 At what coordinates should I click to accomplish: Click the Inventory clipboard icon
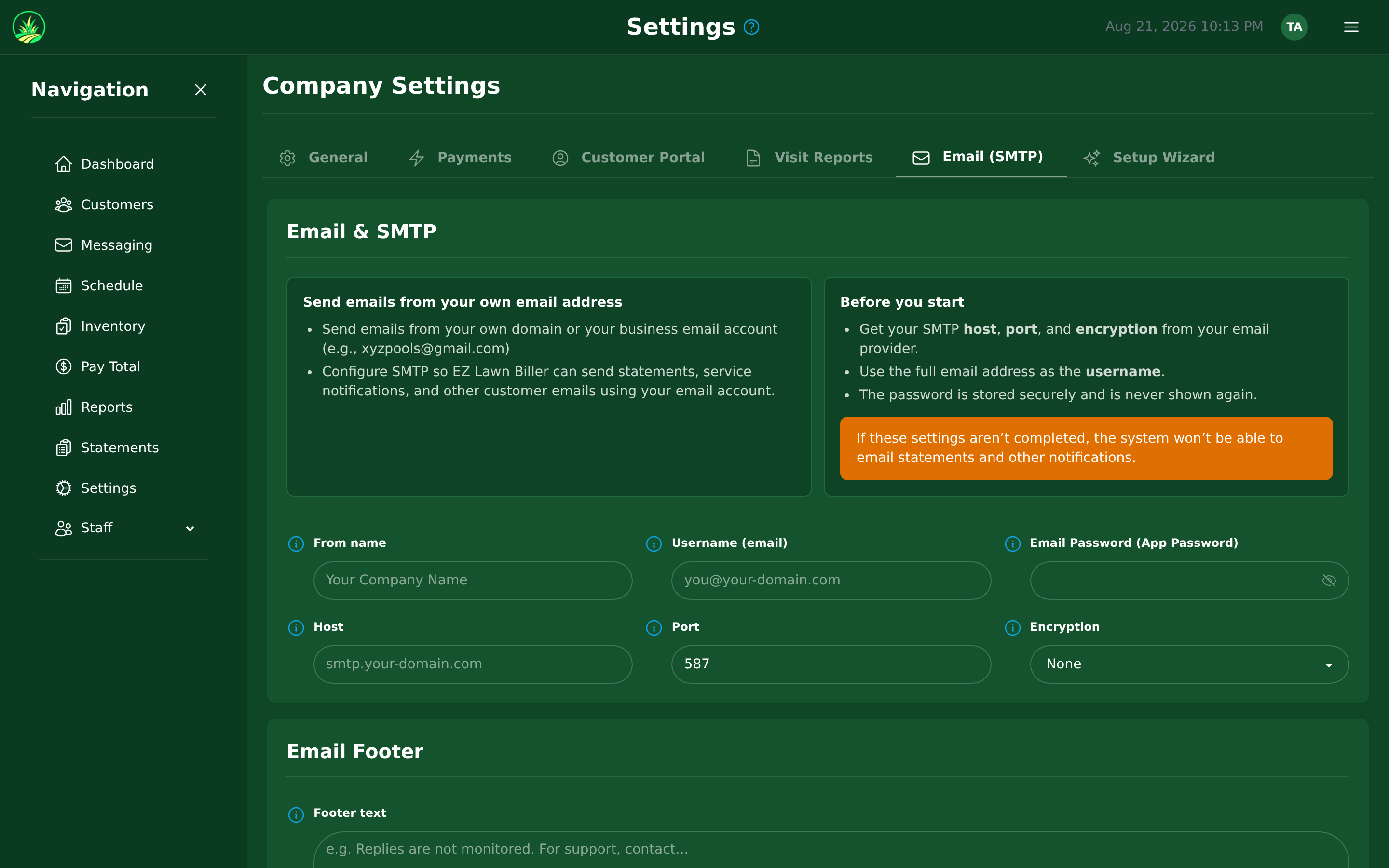64,326
